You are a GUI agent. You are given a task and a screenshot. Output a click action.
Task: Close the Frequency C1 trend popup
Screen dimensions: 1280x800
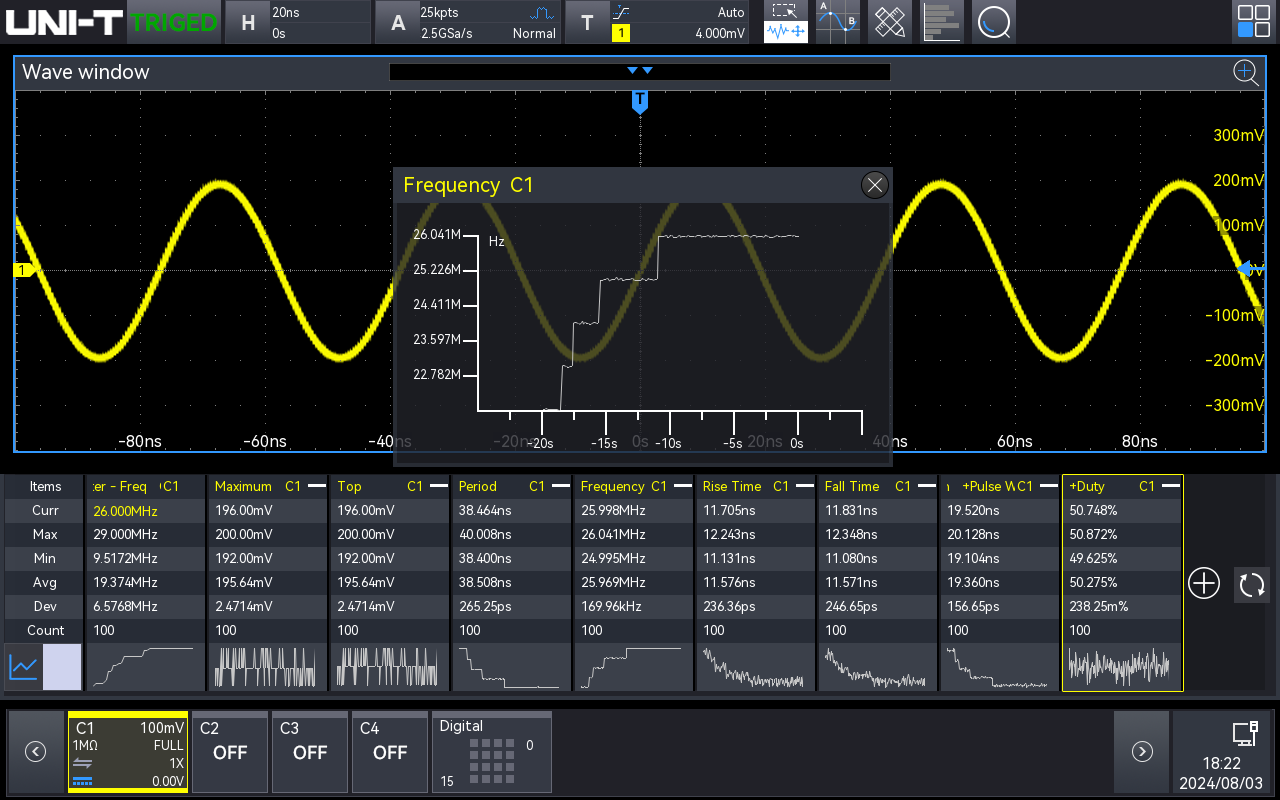point(874,185)
